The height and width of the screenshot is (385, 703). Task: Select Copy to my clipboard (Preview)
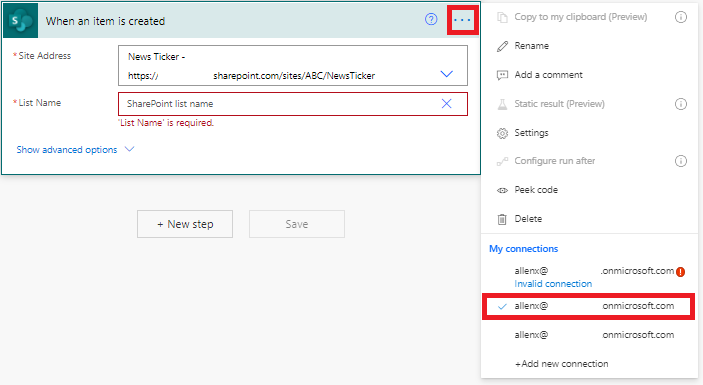pos(581,17)
